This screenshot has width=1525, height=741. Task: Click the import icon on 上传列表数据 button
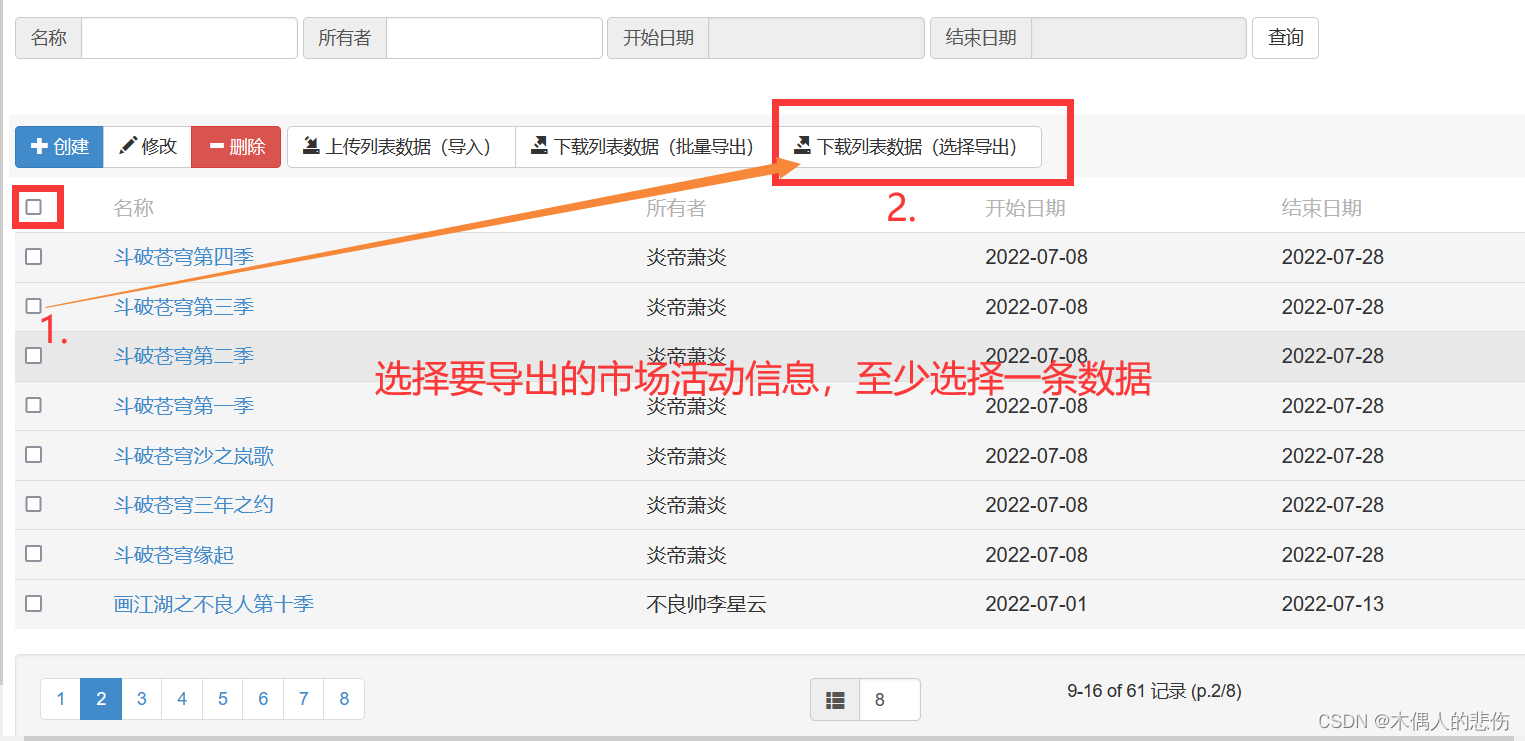(x=312, y=146)
